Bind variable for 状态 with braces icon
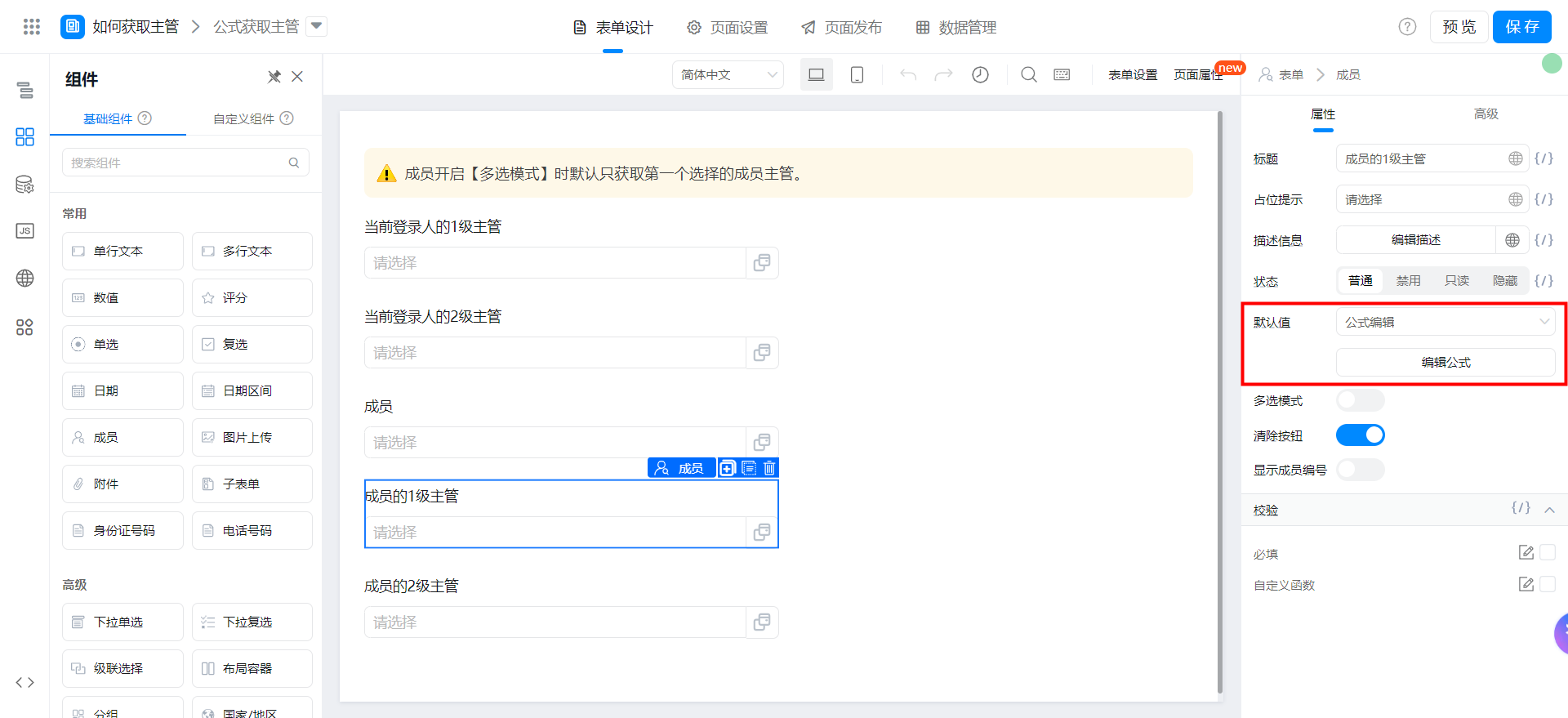Viewport: 1568px width, 718px height. (1543, 281)
